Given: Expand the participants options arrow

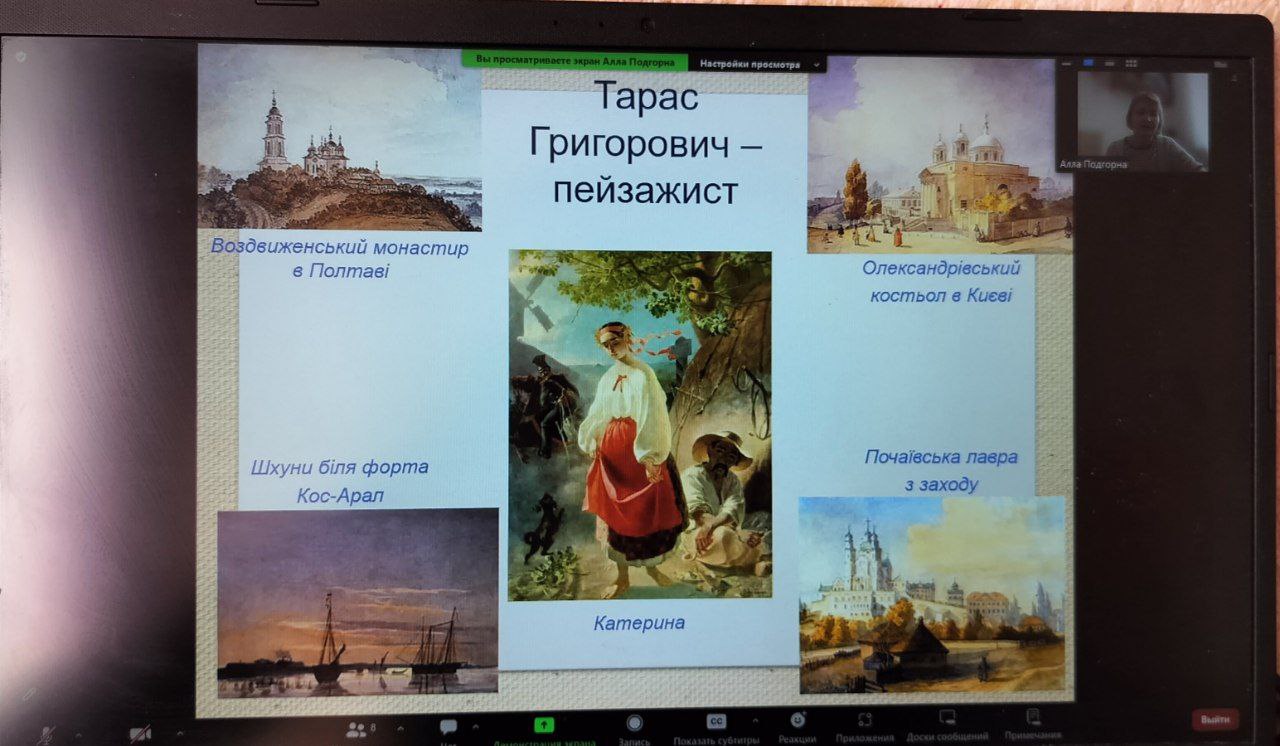Looking at the screenshot, I should point(400,727).
